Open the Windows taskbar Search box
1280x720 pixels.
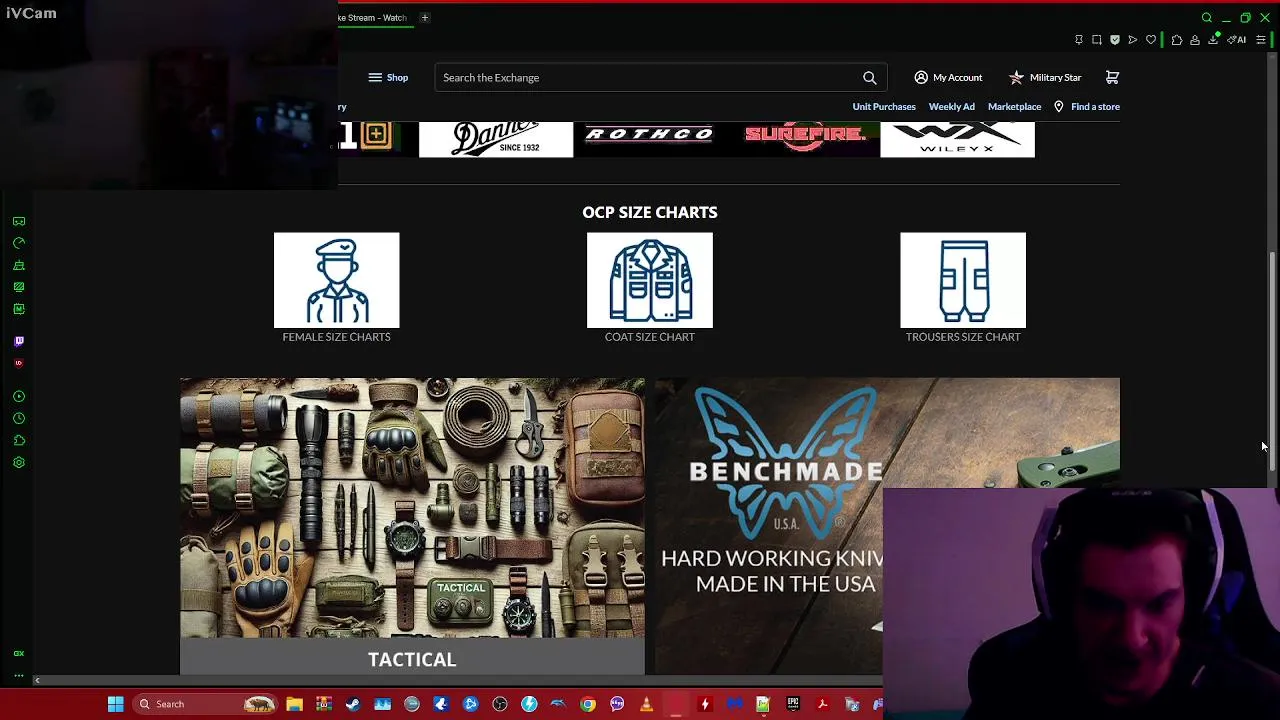[205, 704]
